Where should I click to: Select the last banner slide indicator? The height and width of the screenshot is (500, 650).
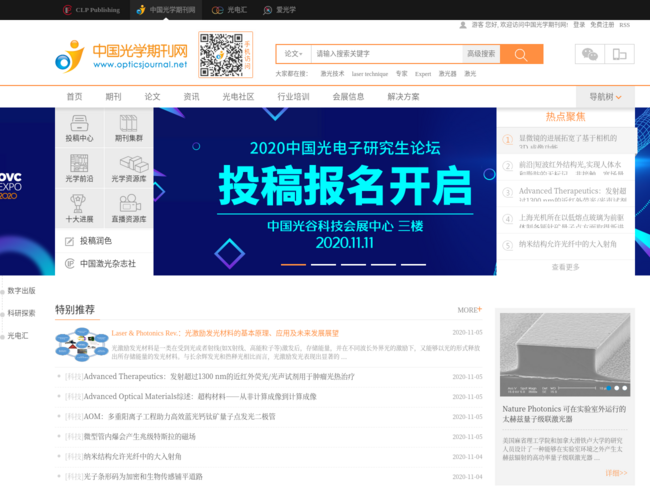pyautogui.click(x=413, y=265)
